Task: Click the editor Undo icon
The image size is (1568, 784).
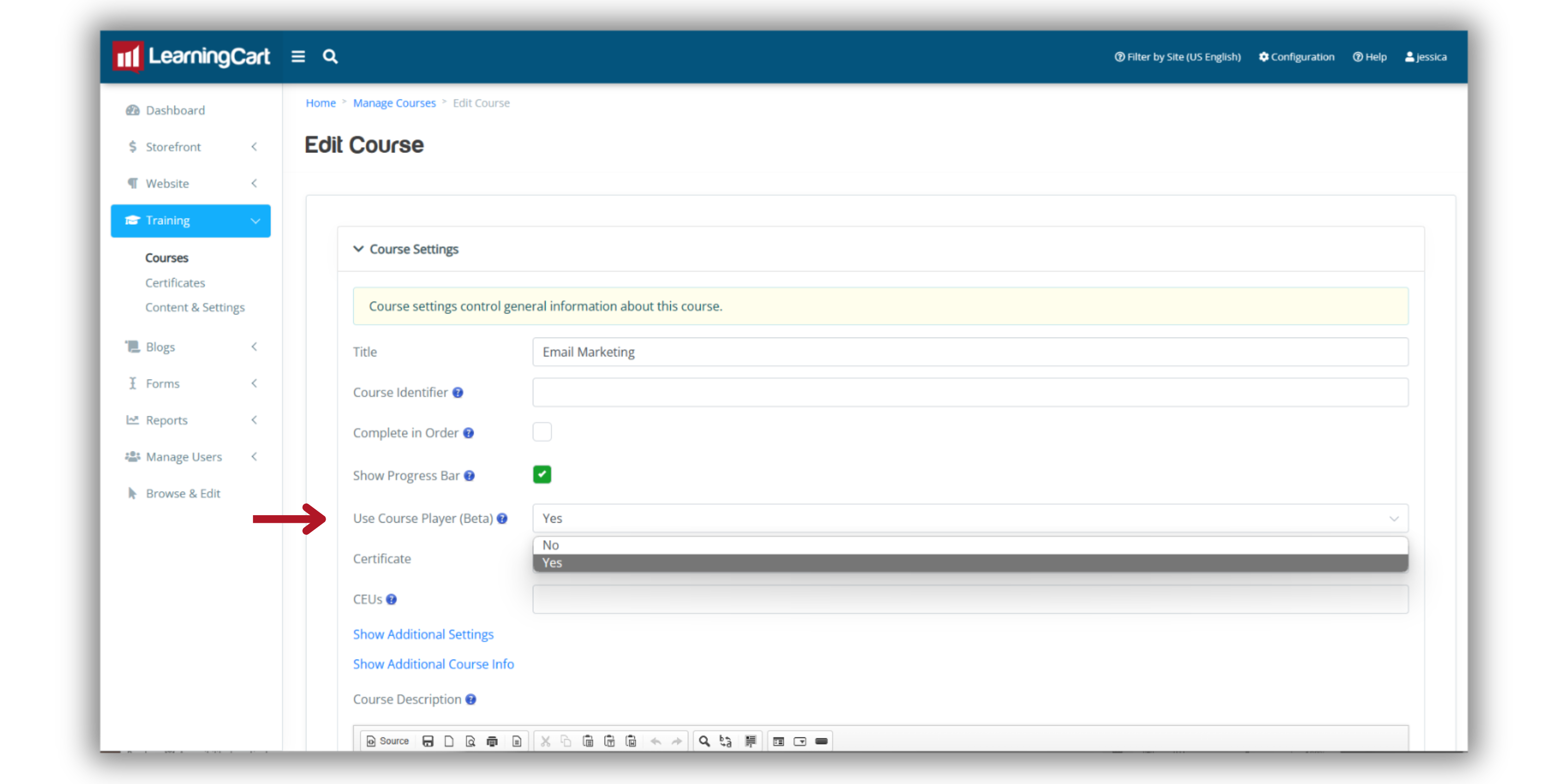Action: [656, 741]
